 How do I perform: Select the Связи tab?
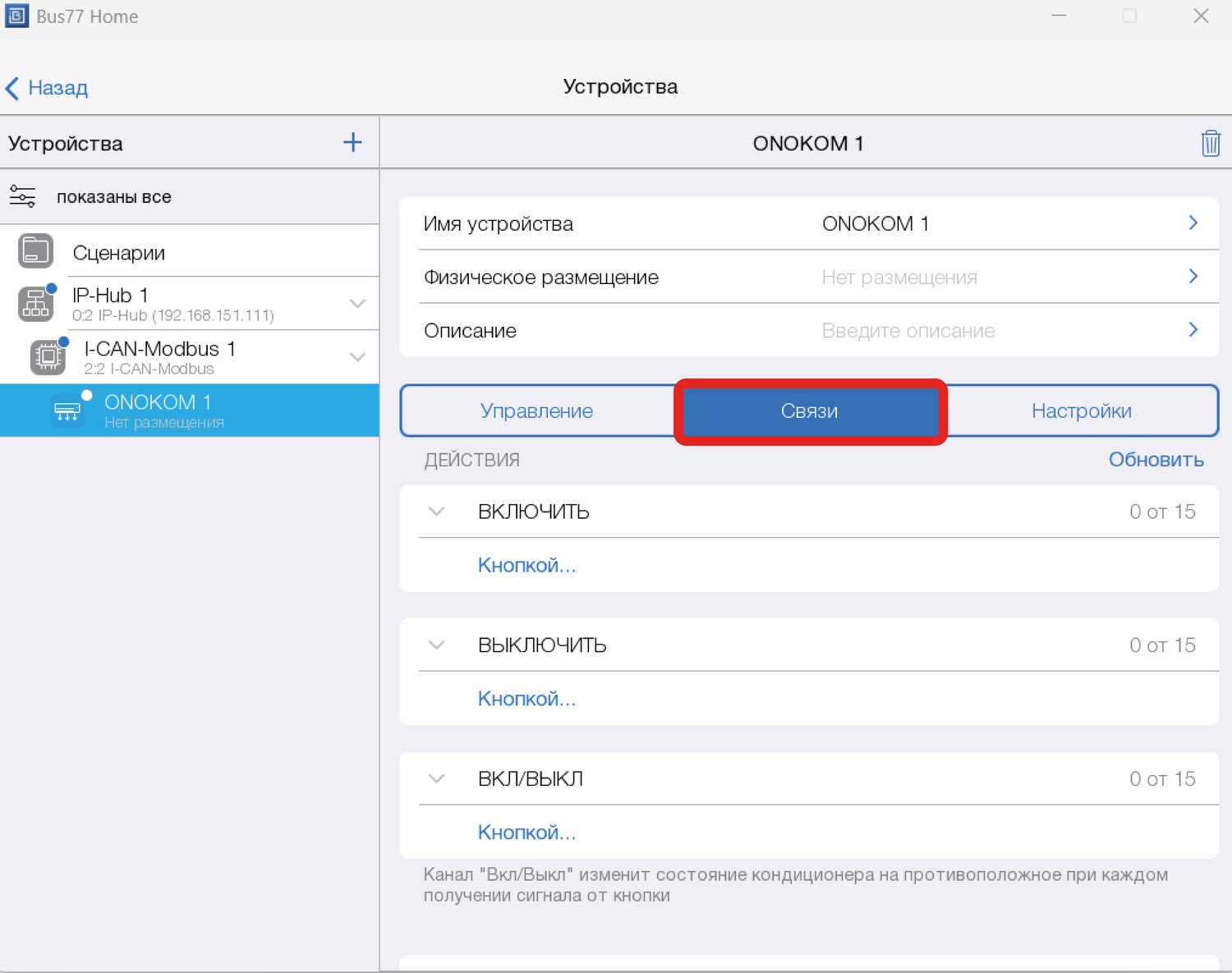pos(809,411)
